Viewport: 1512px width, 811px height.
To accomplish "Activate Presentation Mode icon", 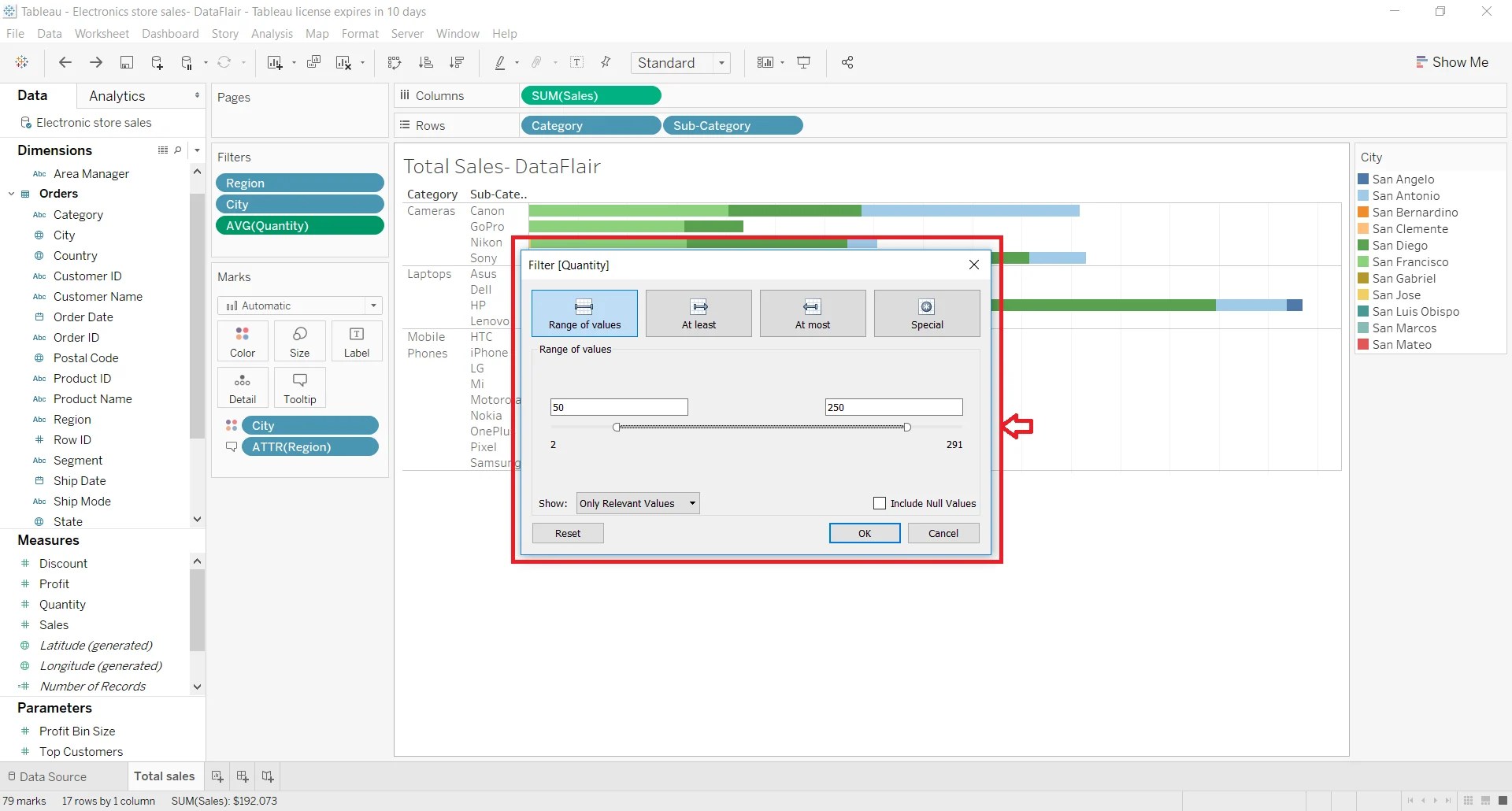I will pos(804,62).
